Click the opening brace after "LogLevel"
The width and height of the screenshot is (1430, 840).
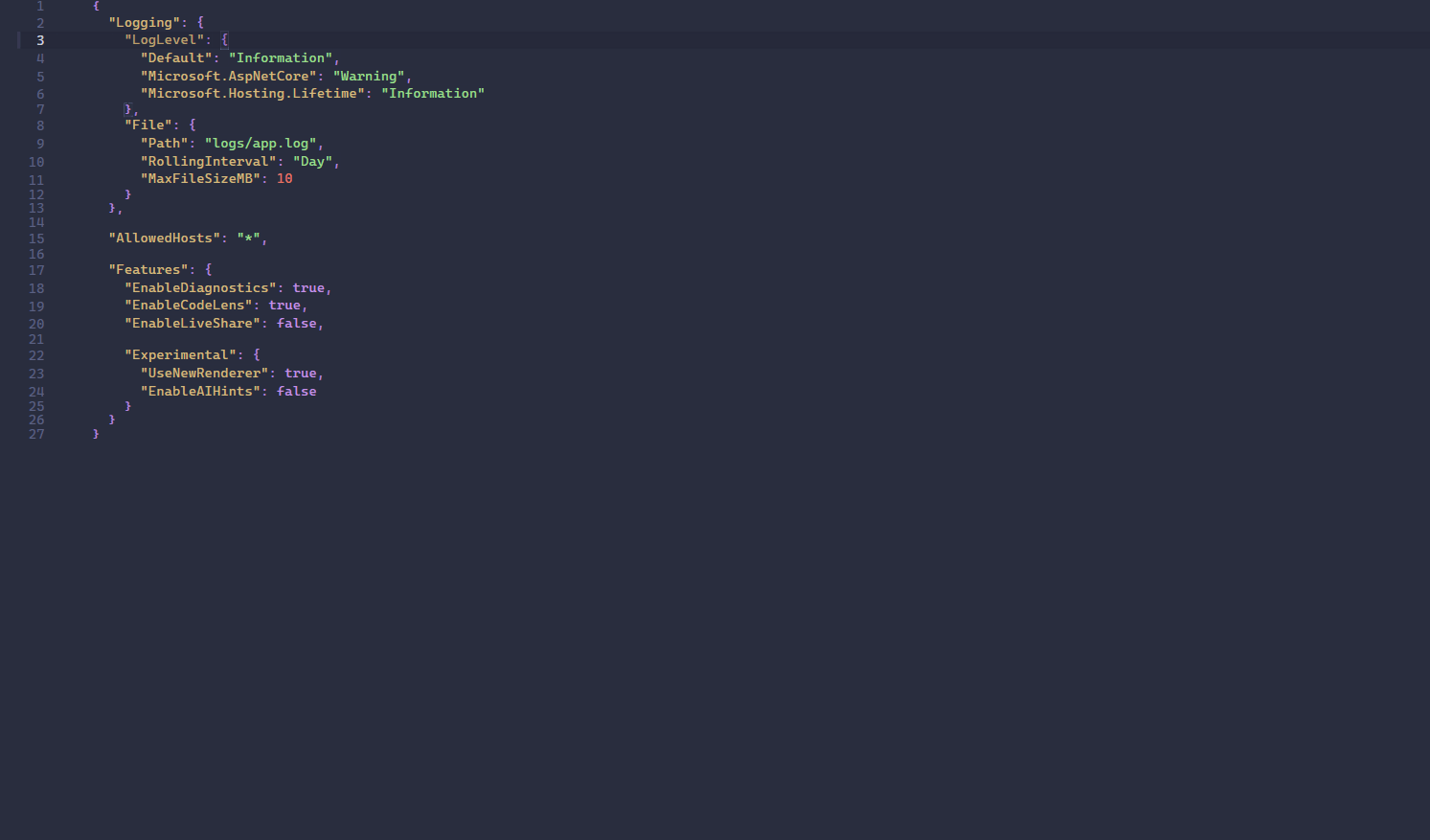(225, 39)
